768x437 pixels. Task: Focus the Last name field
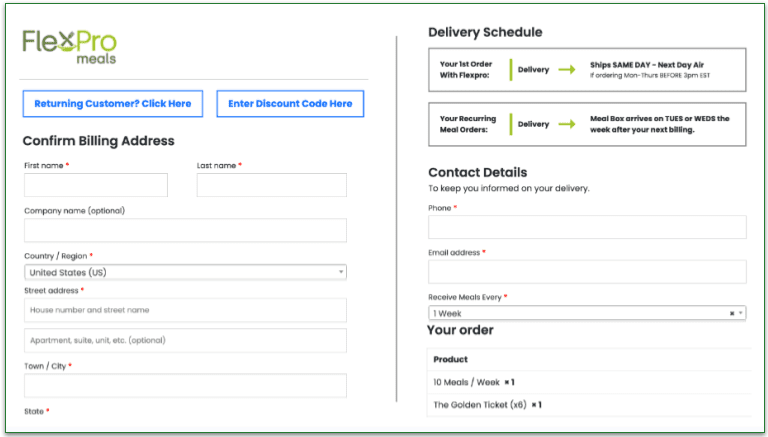272,185
